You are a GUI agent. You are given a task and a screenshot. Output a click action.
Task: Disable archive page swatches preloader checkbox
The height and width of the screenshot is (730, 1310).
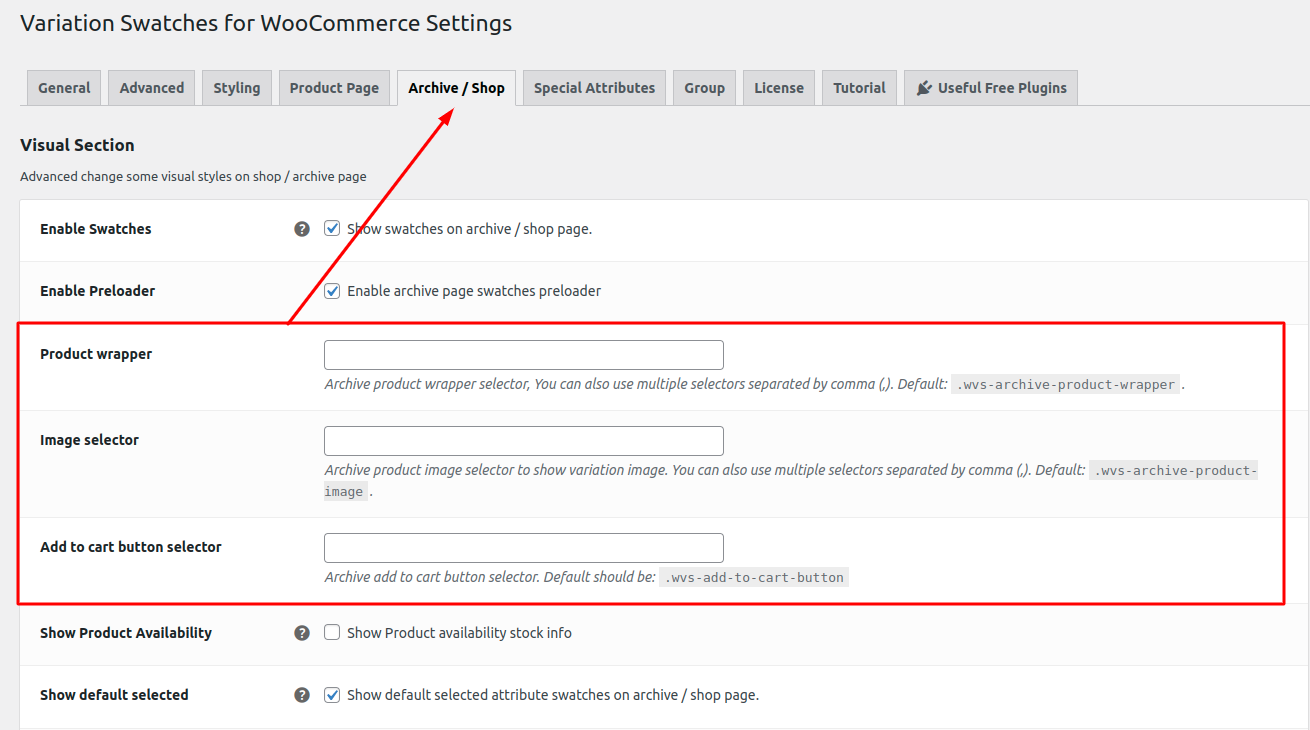pyautogui.click(x=332, y=291)
